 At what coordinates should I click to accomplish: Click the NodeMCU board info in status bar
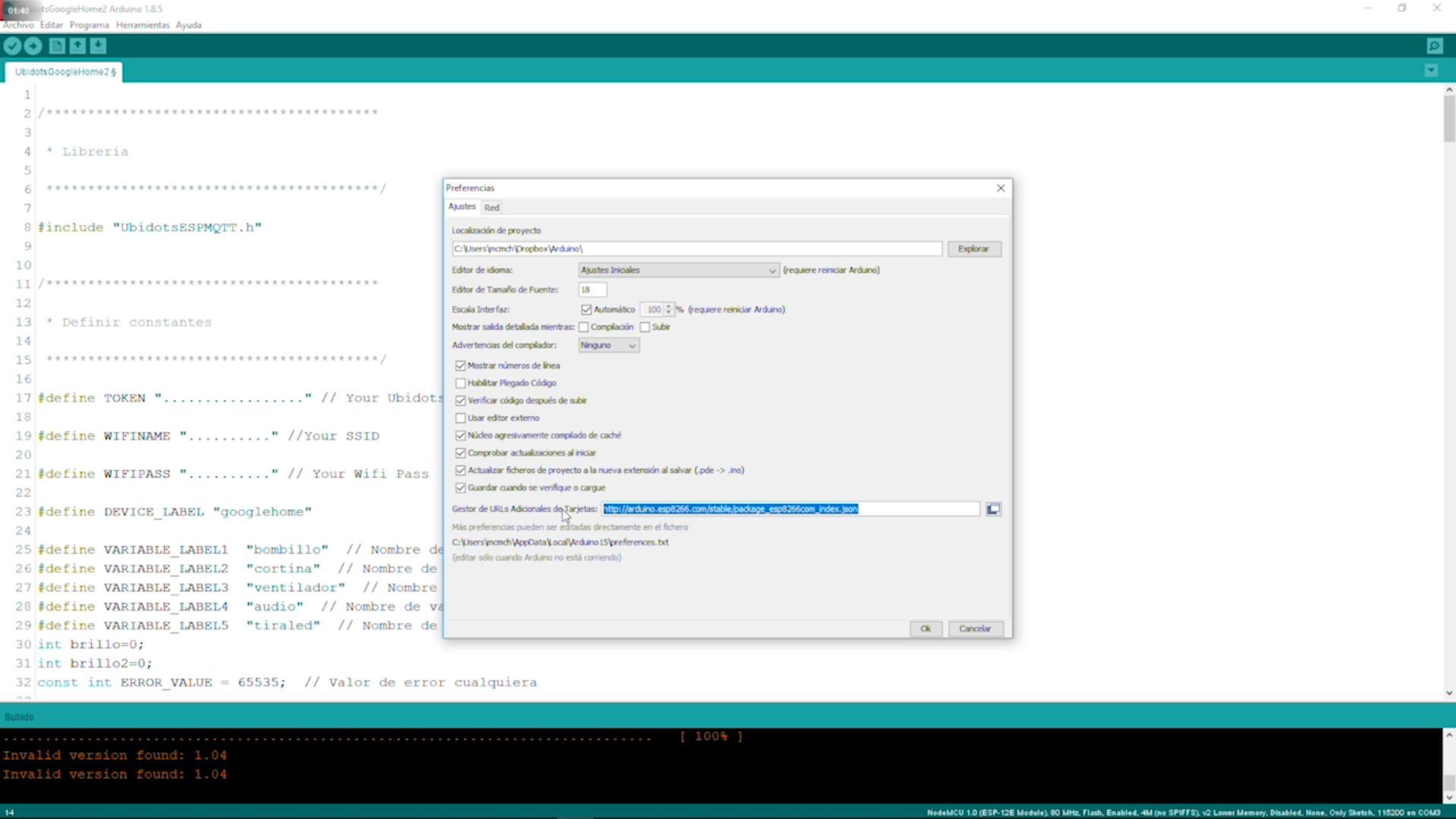[x=1183, y=812]
